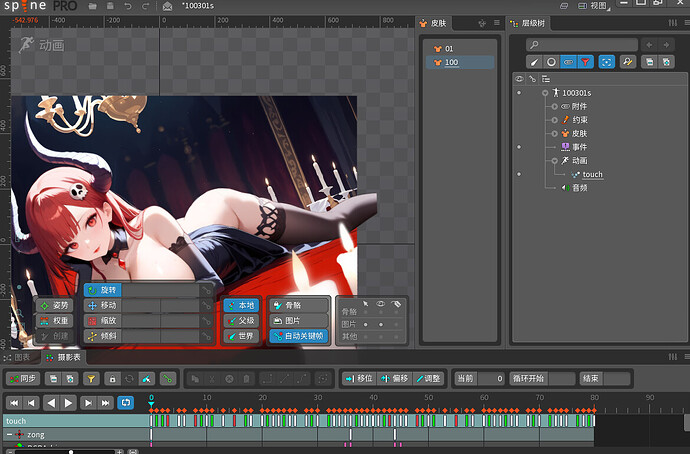The width and height of the screenshot is (690, 454).
Task: Collapse the 动画 tree node
Action: (x=554, y=161)
